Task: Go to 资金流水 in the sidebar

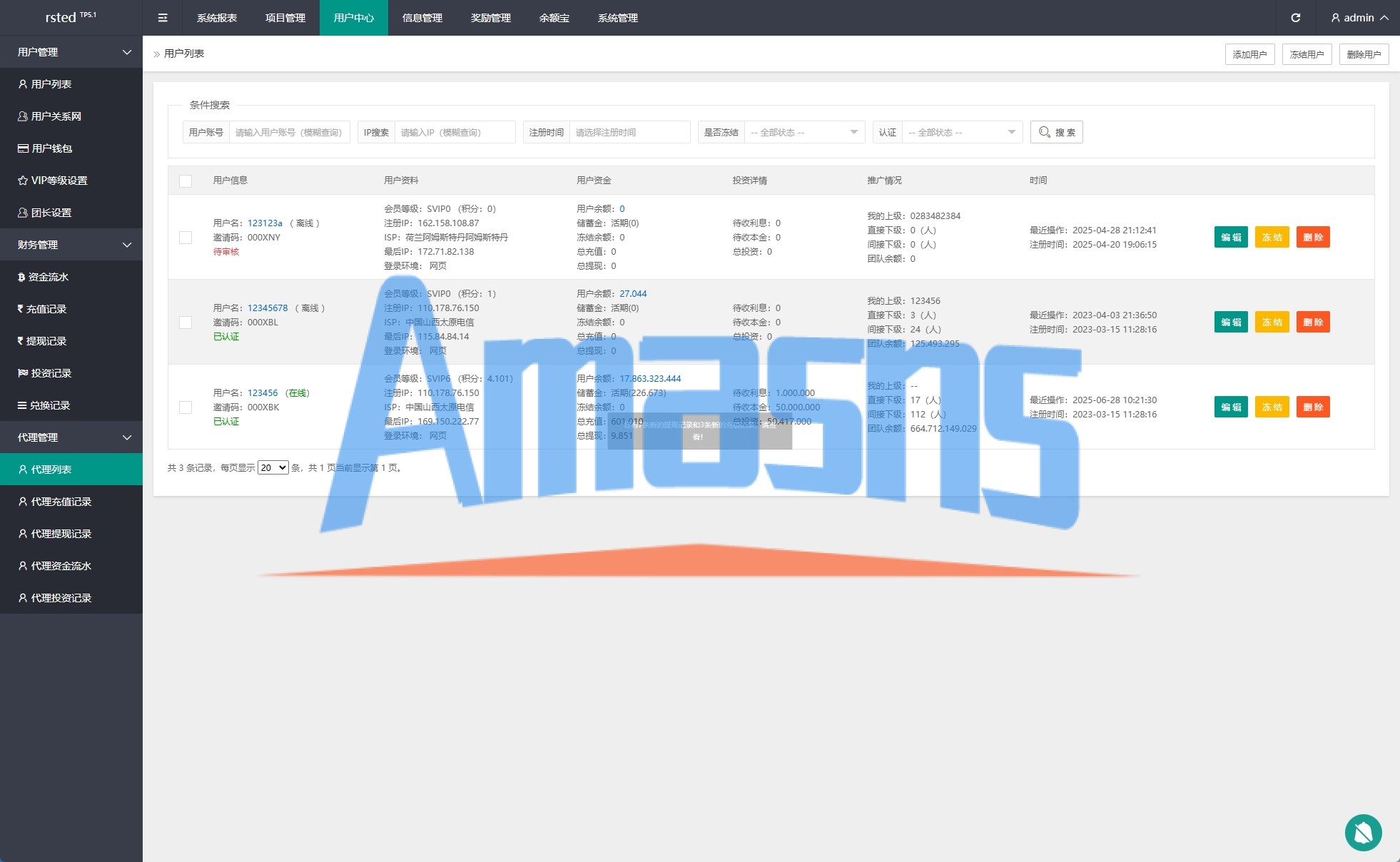Action: pos(49,277)
